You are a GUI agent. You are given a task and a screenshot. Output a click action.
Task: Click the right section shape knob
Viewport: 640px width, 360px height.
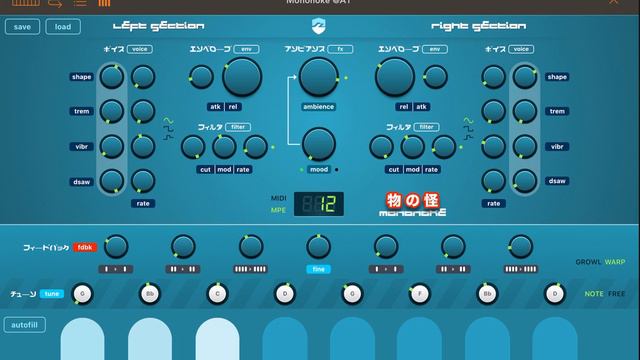(524, 77)
